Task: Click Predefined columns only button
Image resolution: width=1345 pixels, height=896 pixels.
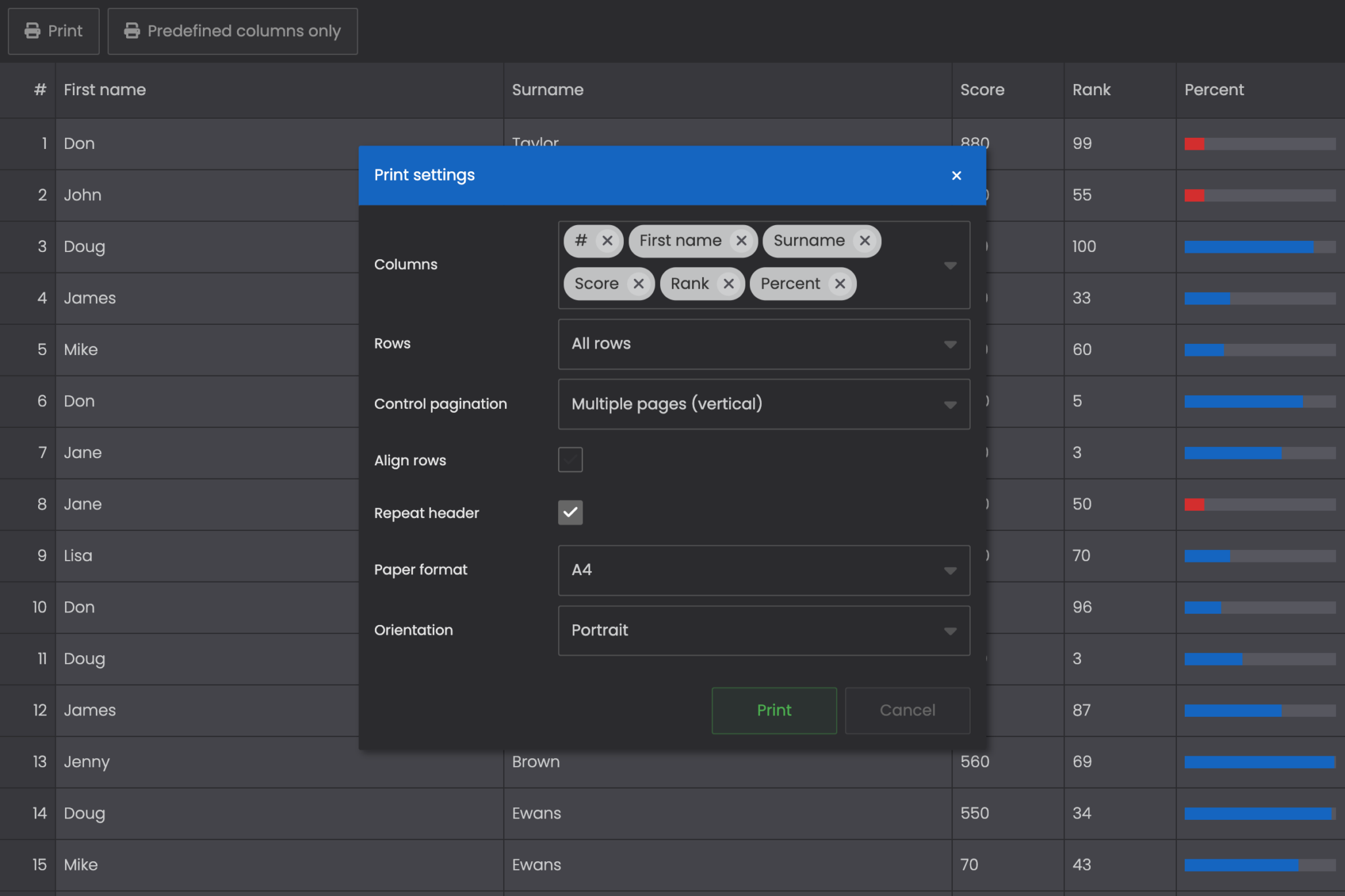Action: coord(232,31)
